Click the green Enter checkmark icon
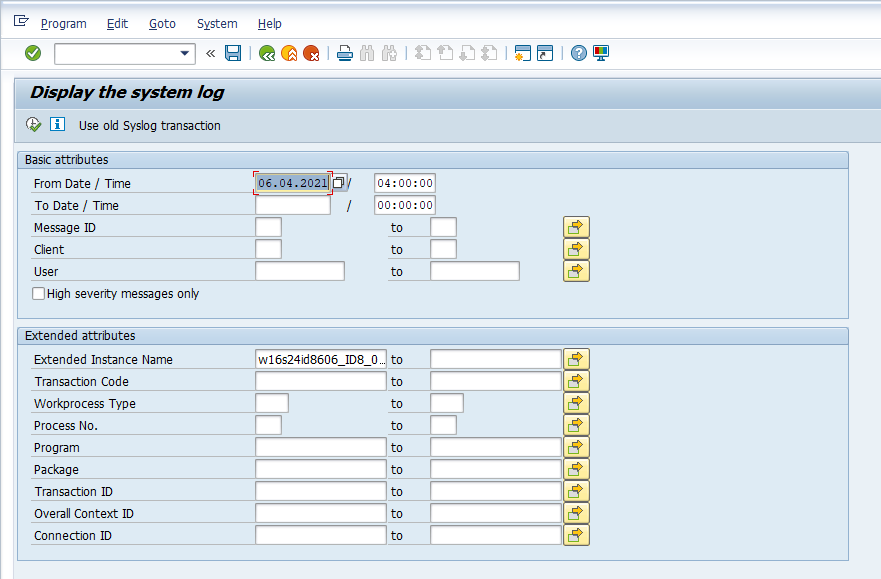The width and height of the screenshot is (881, 579). 33,53
